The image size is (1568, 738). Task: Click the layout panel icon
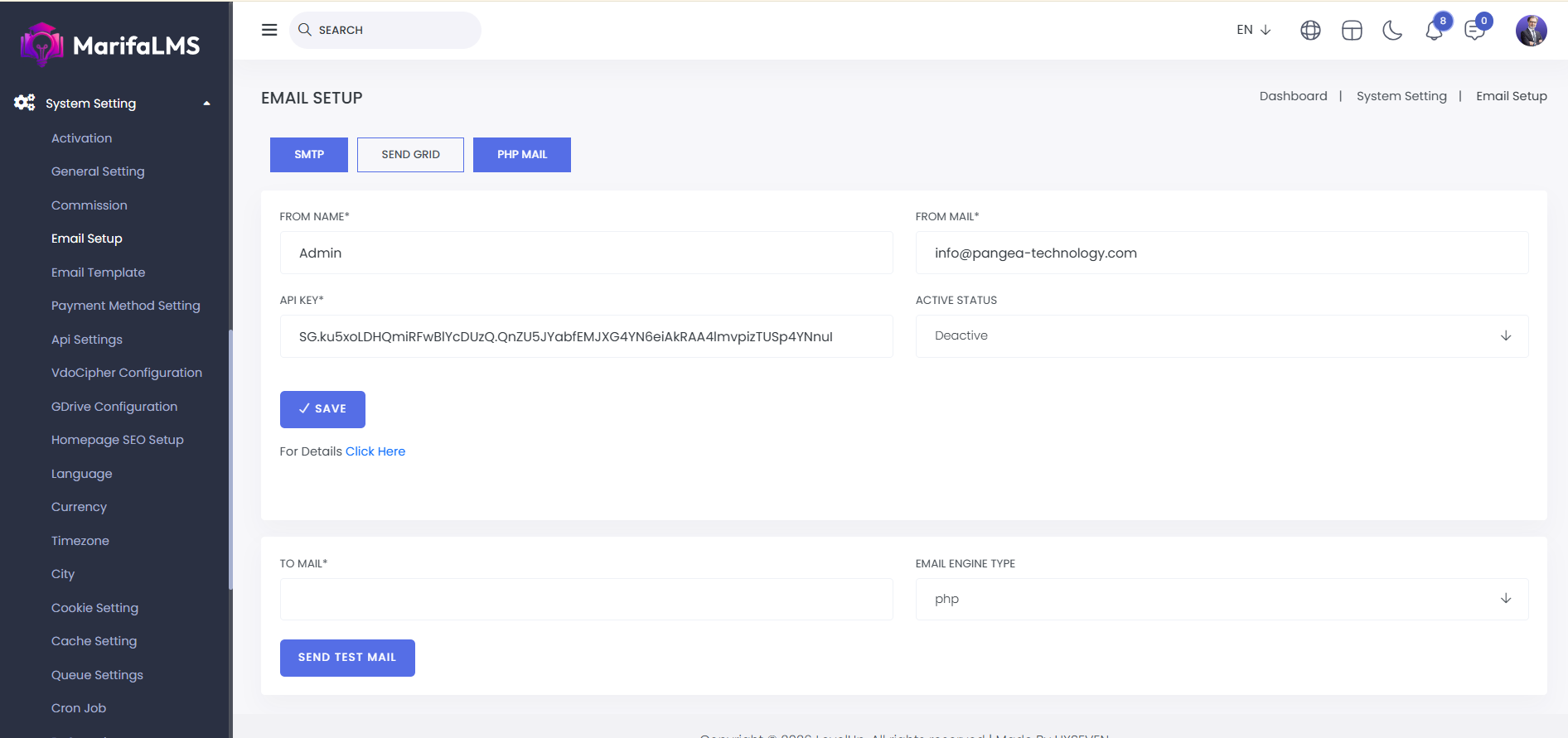pyautogui.click(x=1352, y=31)
